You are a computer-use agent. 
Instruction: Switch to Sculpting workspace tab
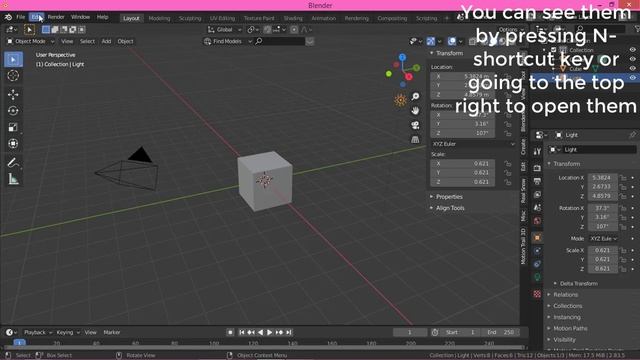tap(190, 18)
